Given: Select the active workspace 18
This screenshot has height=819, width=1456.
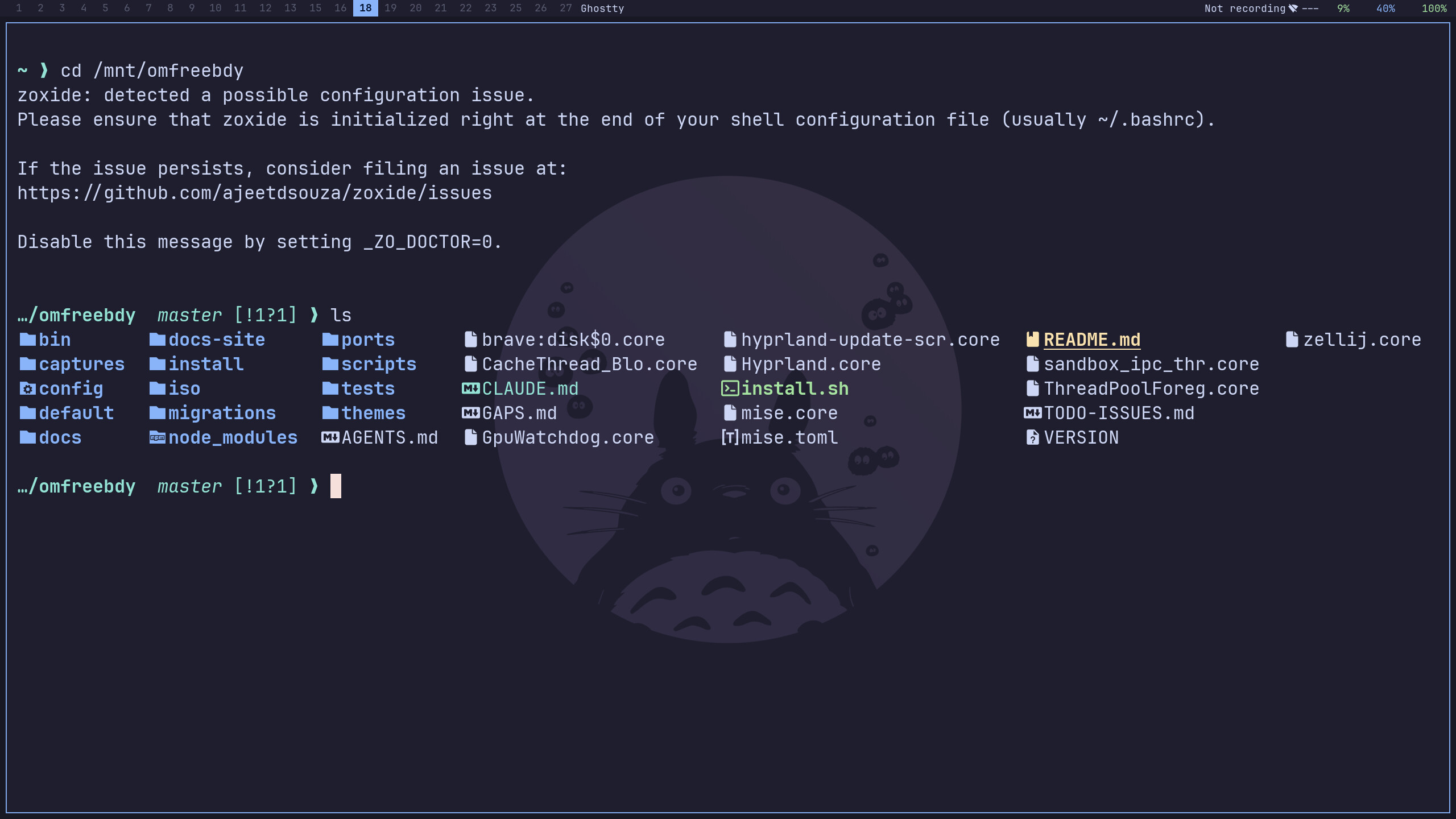Looking at the screenshot, I should tap(365, 8).
